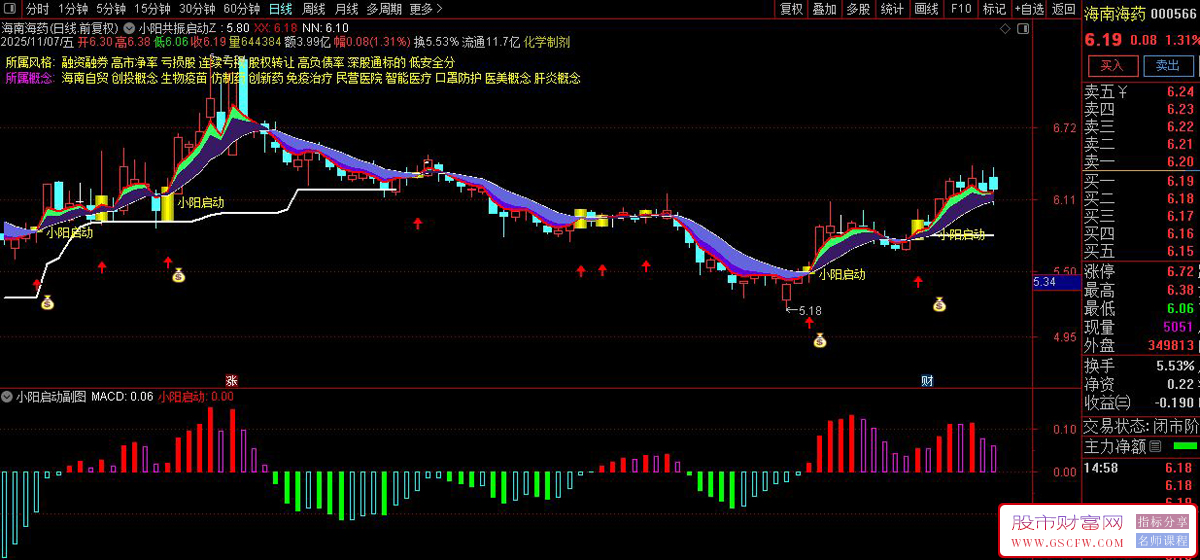Click the money bag icon below 5.18 low
The height and width of the screenshot is (560, 1200).
tap(820, 340)
